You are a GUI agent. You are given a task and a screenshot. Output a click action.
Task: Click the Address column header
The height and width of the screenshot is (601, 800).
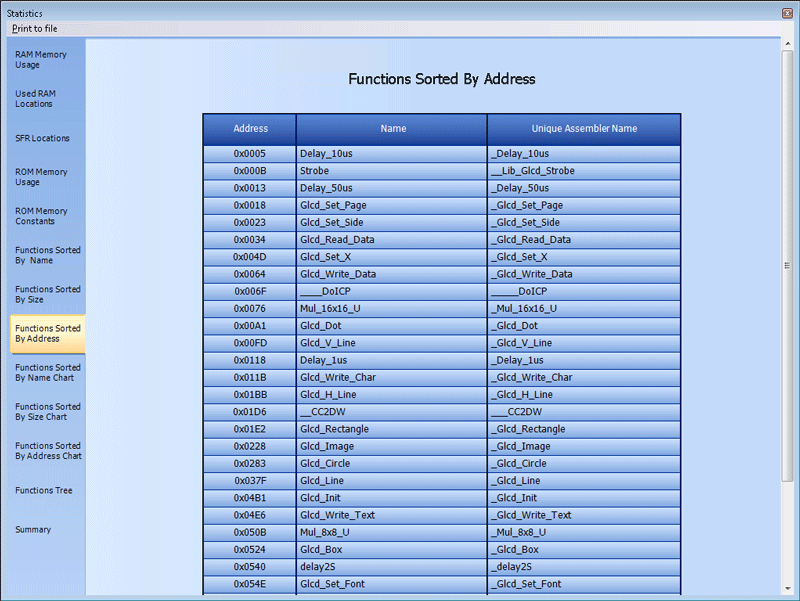point(250,129)
